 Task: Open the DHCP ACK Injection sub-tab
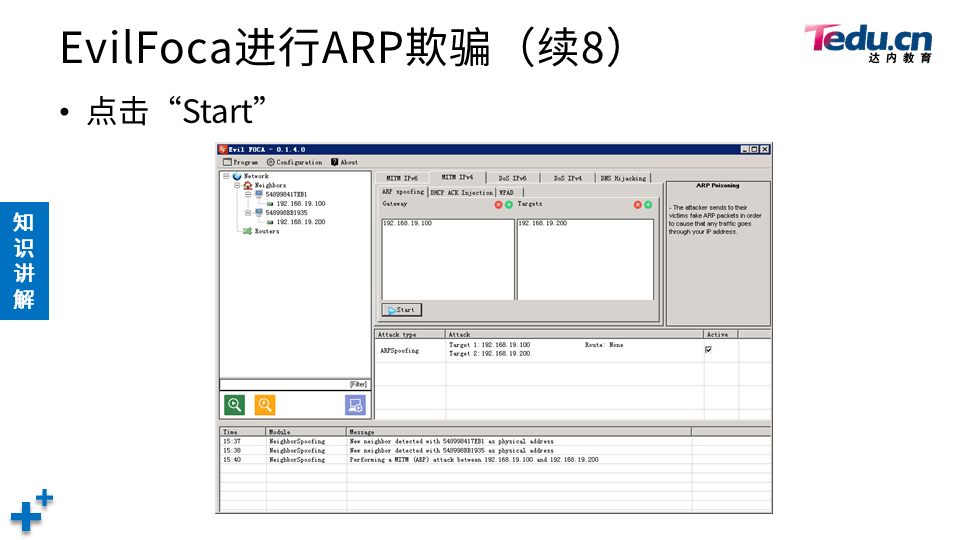462,193
